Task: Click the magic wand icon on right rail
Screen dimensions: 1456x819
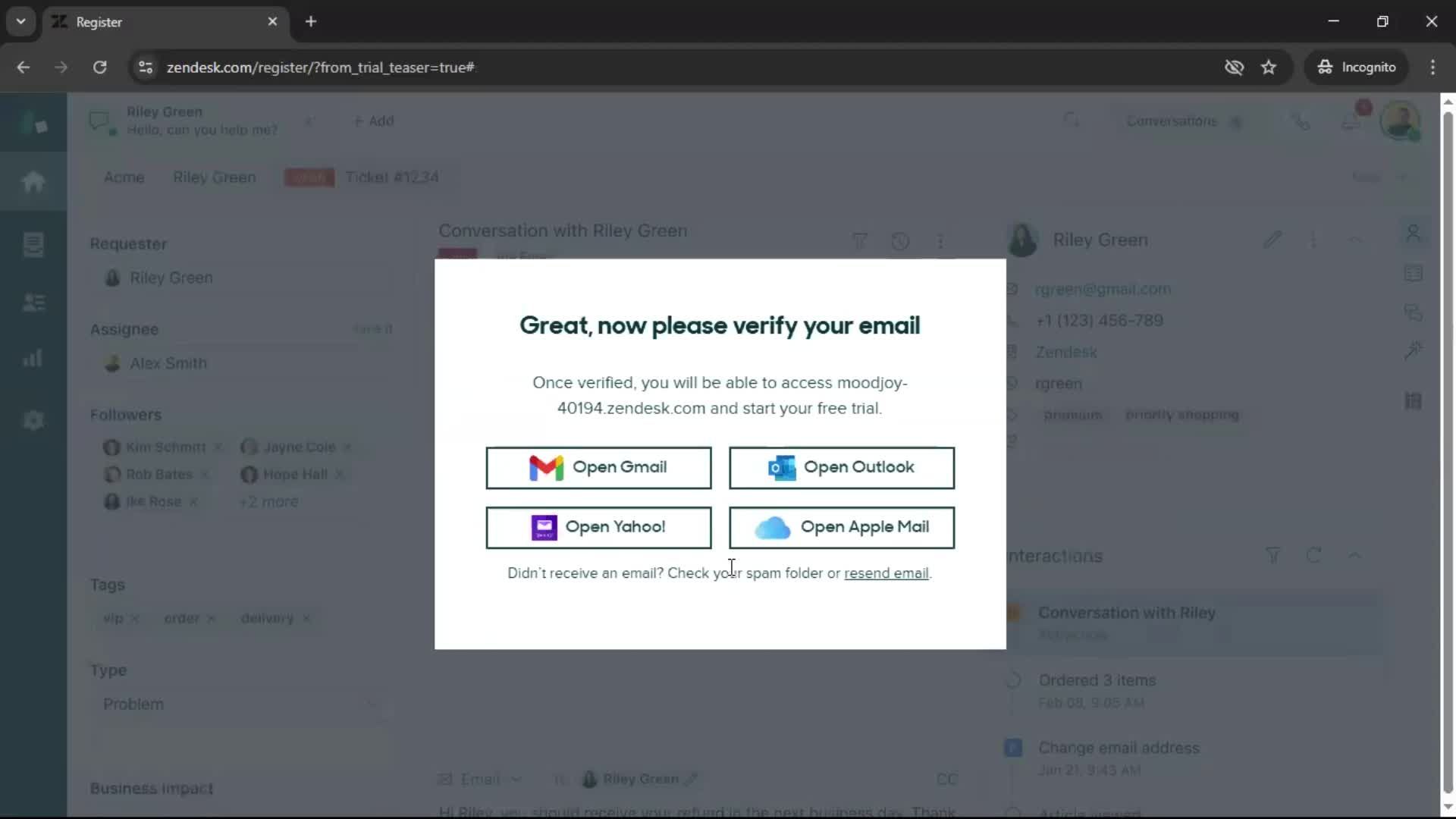Action: click(x=1413, y=350)
